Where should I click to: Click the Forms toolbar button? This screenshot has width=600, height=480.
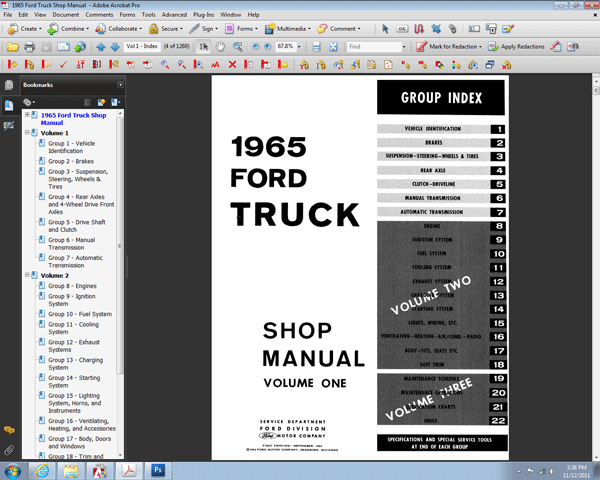pos(241,29)
